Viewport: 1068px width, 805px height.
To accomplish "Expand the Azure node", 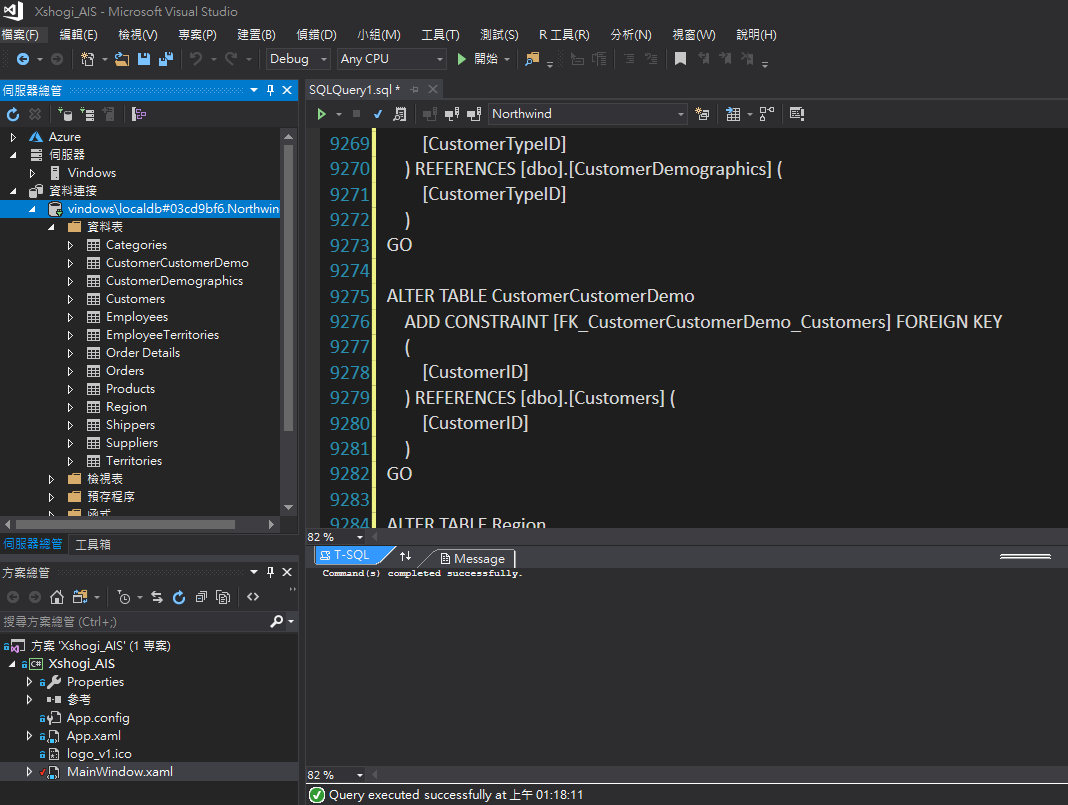I will (13, 137).
